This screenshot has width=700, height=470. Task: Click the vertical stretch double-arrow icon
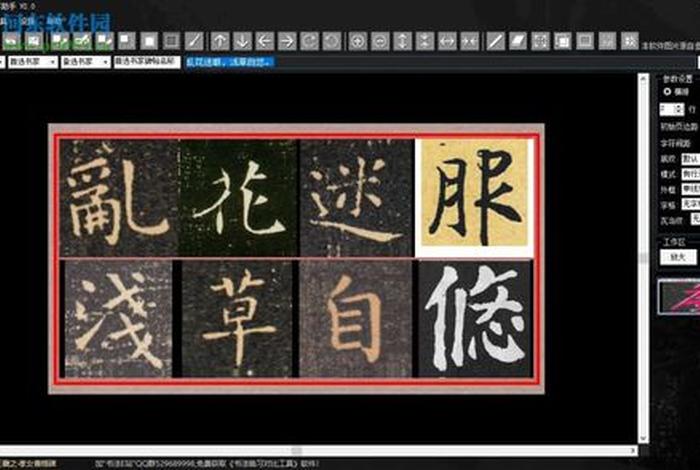point(403,42)
